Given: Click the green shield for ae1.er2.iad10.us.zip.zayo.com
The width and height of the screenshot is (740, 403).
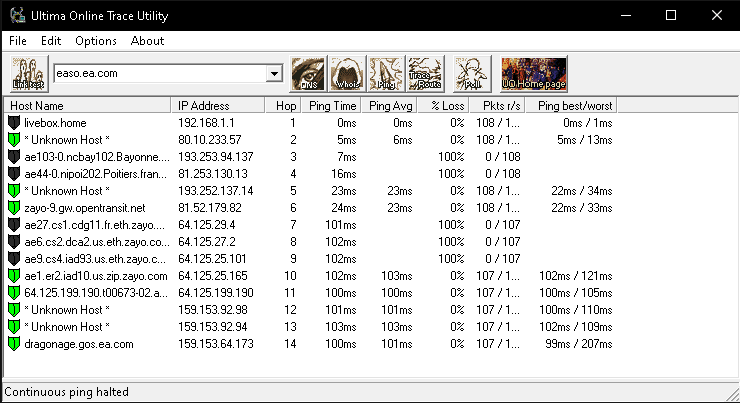Looking at the screenshot, I should pos(14,276).
